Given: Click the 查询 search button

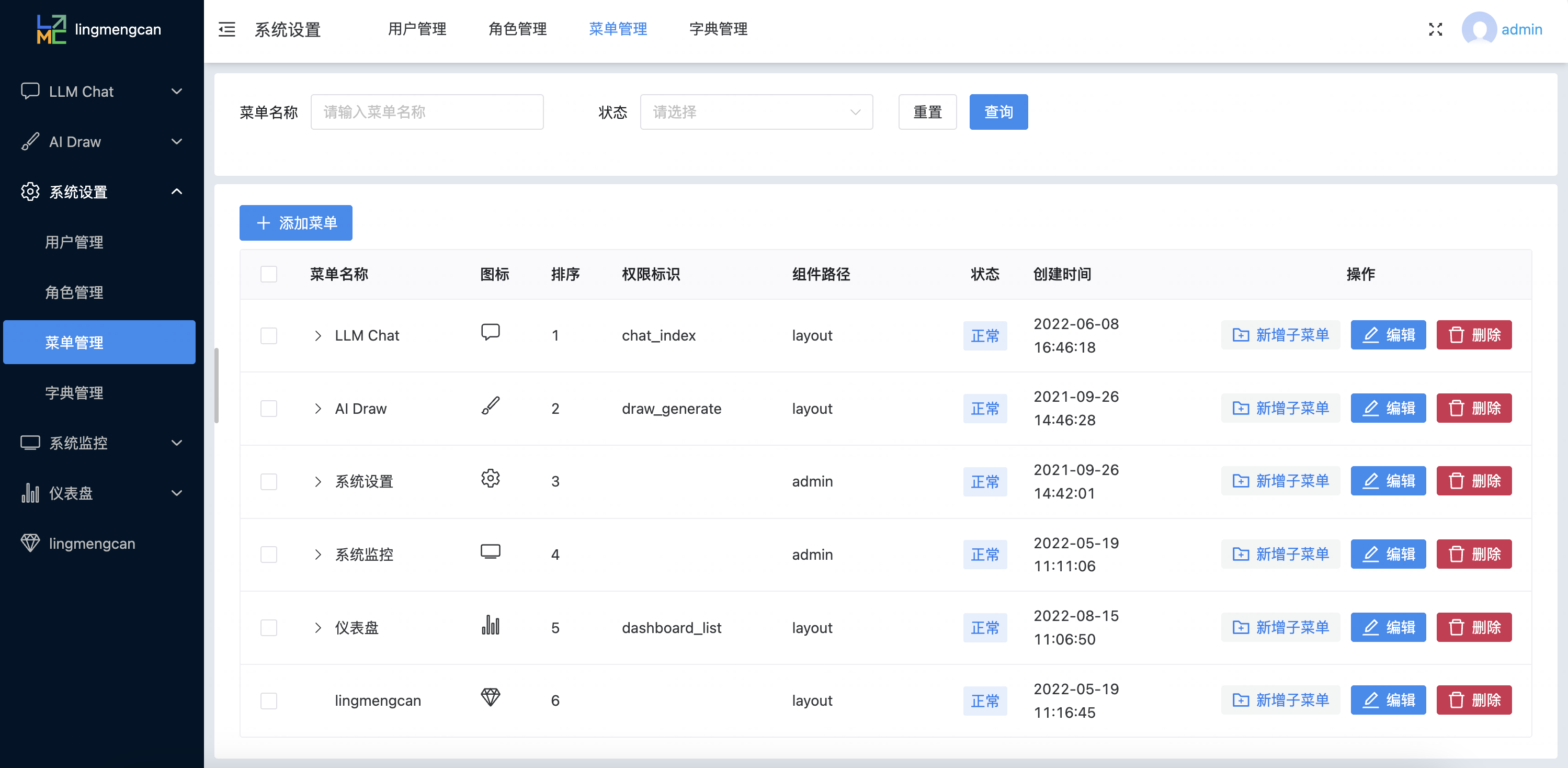Looking at the screenshot, I should [x=998, y=112].
